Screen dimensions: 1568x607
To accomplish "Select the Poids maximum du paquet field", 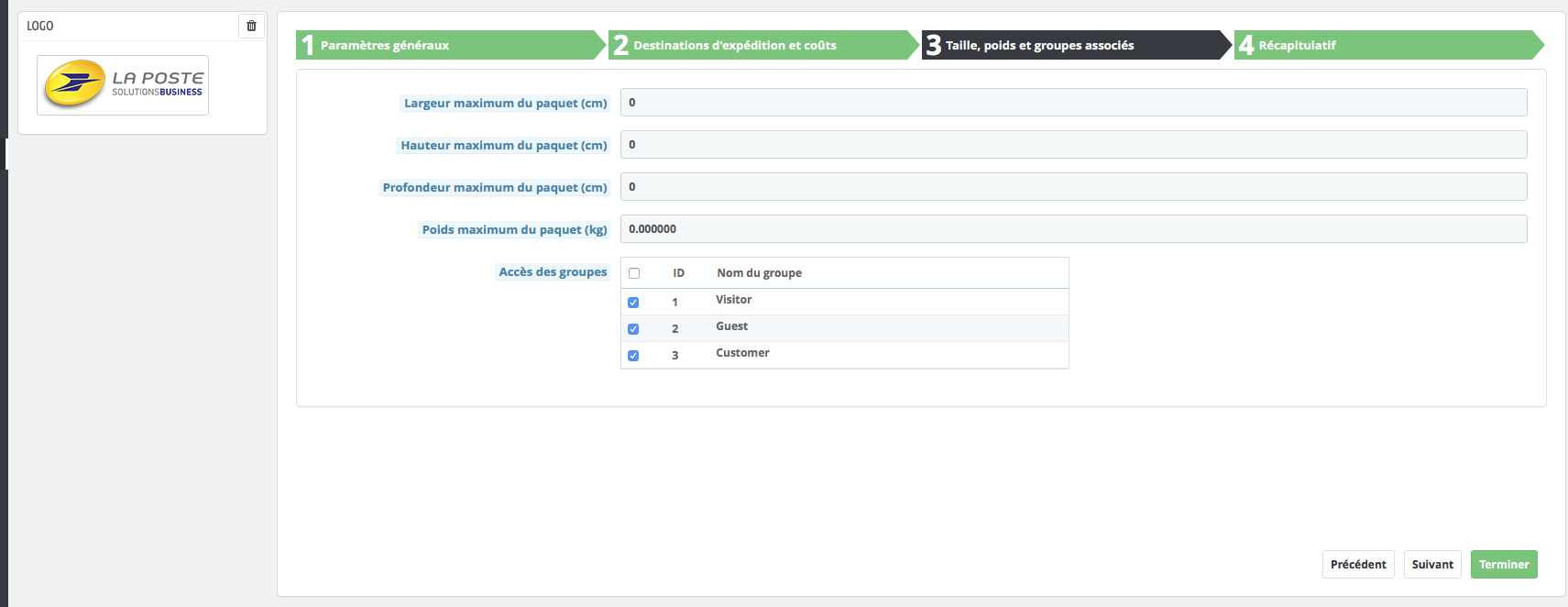I will coord(1074,229).
